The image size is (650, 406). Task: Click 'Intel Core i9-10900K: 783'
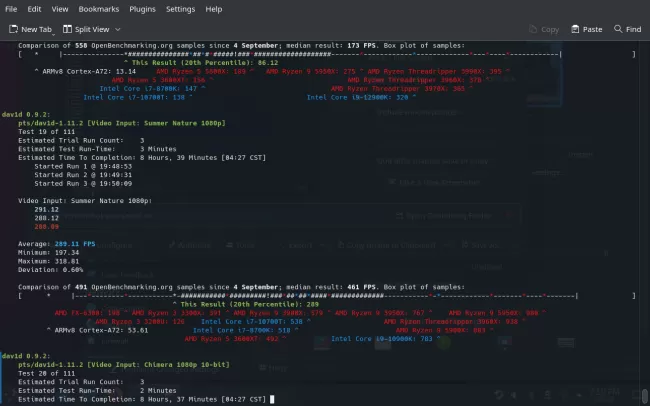(x=381, y=339)
